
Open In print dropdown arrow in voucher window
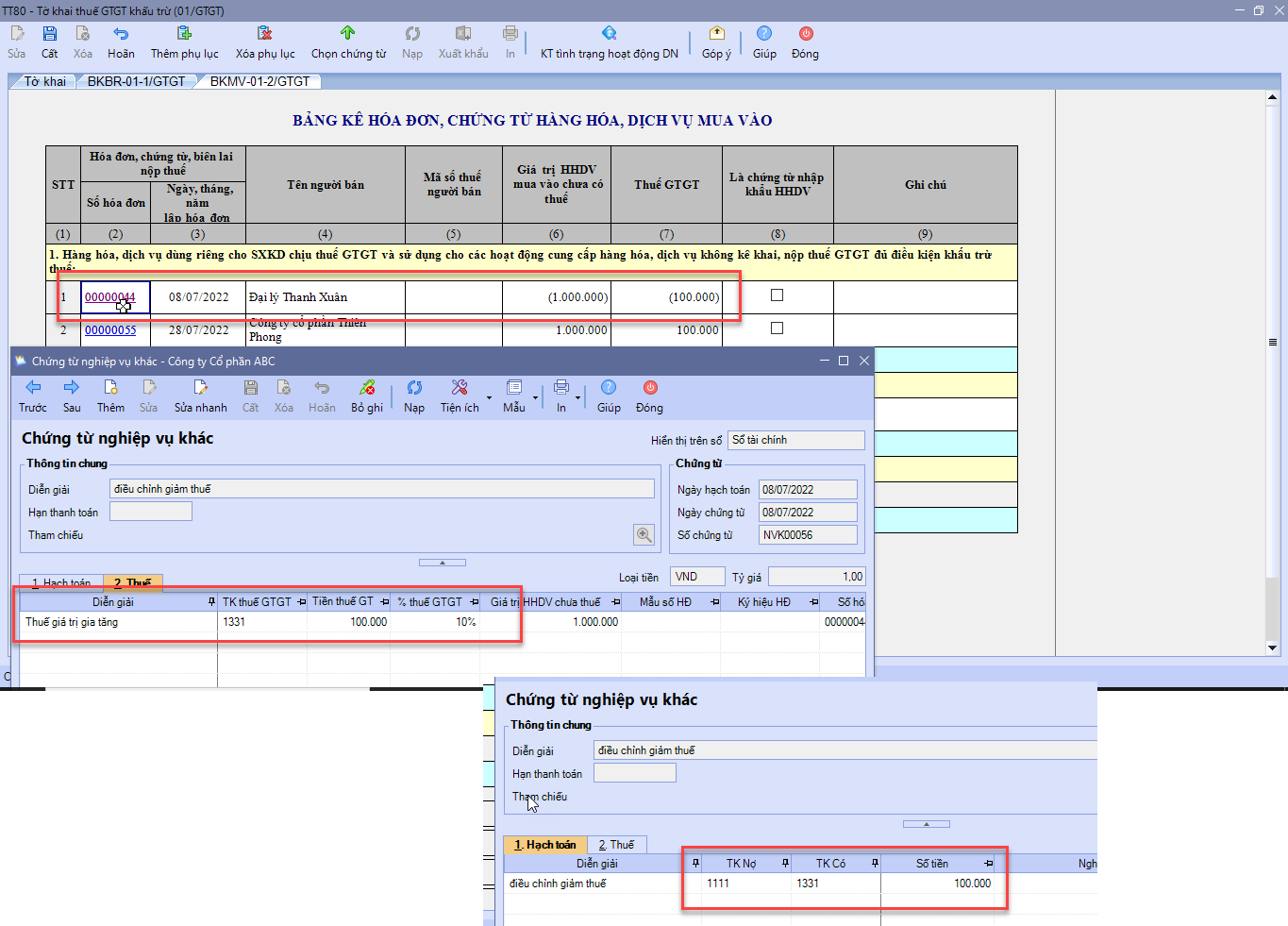577,397
